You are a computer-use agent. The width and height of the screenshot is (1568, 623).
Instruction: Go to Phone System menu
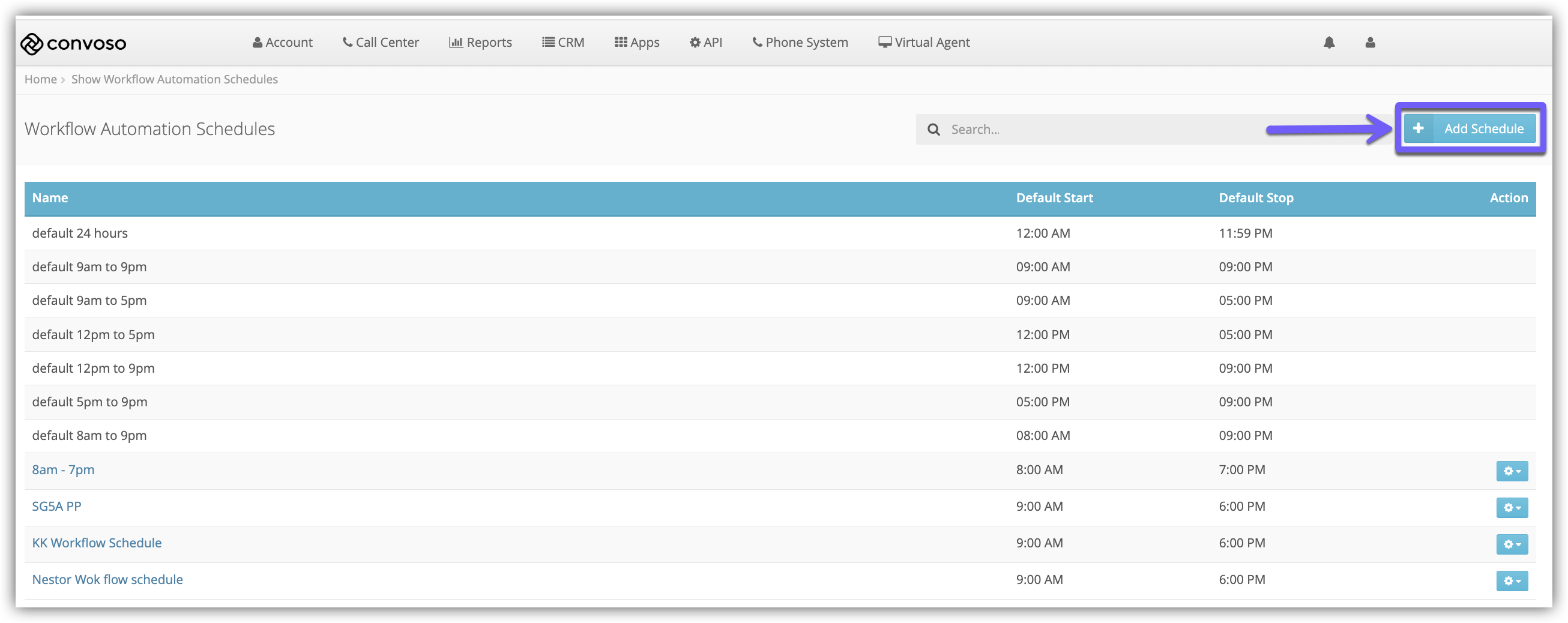800,43
